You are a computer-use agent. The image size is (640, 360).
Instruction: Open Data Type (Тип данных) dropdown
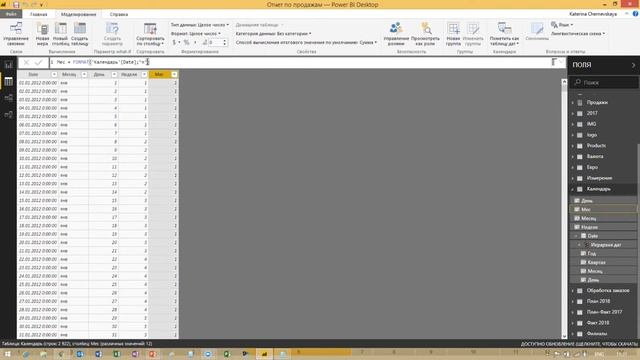pyautogui.click(x=200, y=25)
